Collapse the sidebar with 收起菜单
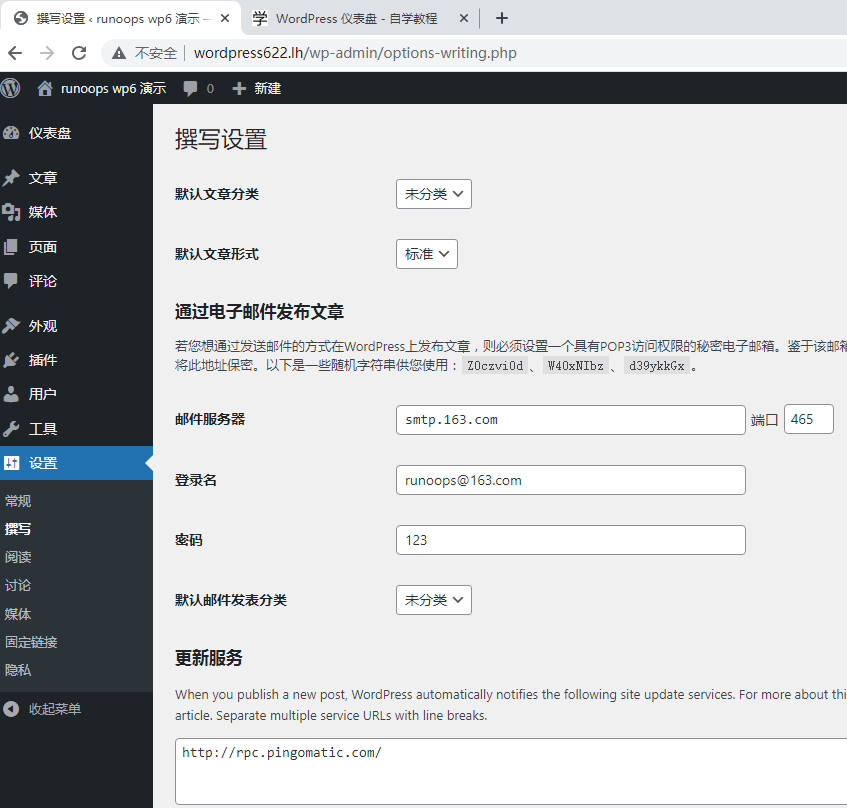The height and width of the screenshot is (808, 847). [x=54, y=709]
